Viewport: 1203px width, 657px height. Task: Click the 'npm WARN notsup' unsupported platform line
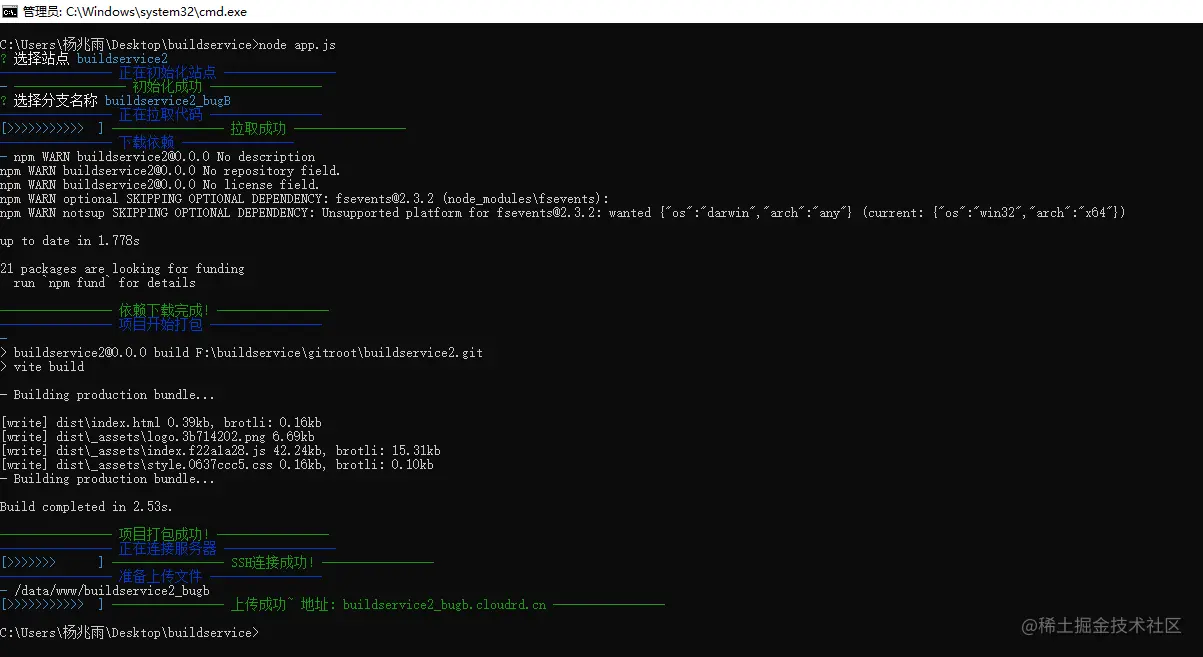tap(563, 213)
